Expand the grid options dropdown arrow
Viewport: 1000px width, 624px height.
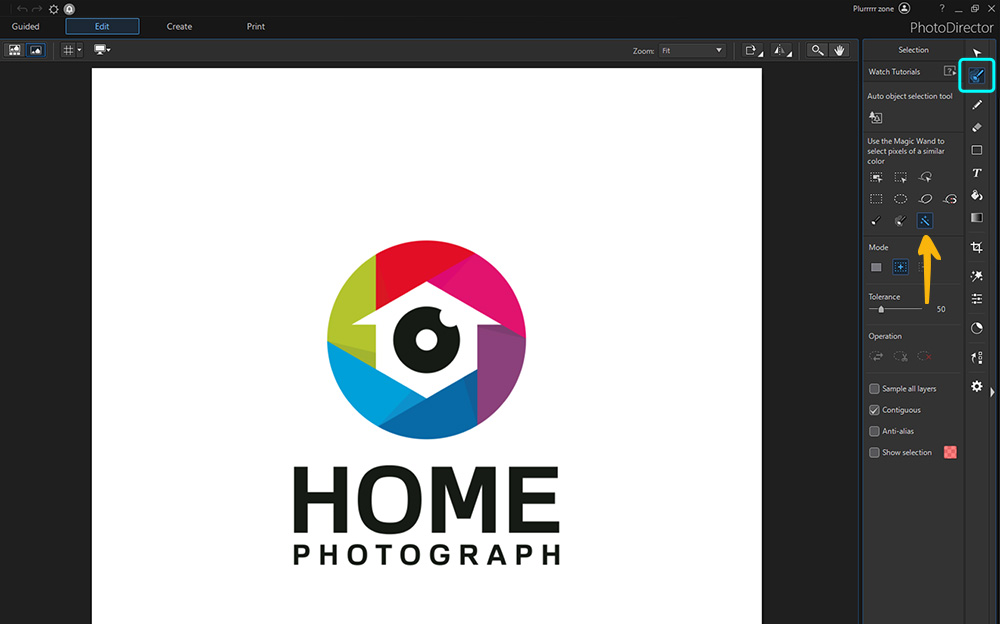point(79,50)
